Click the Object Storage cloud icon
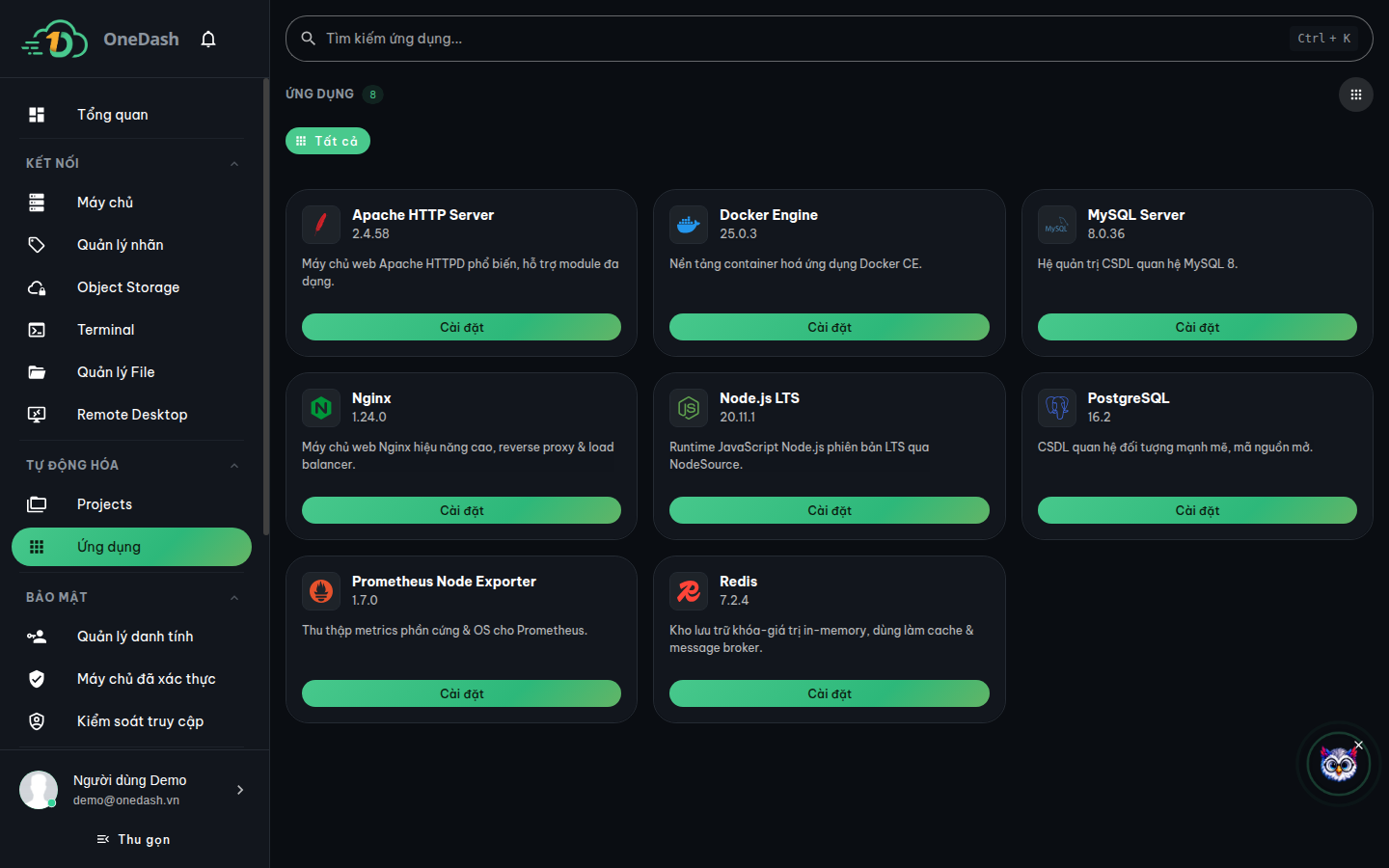The height and width of the screenshot is (868, 1389). point(37,287)
